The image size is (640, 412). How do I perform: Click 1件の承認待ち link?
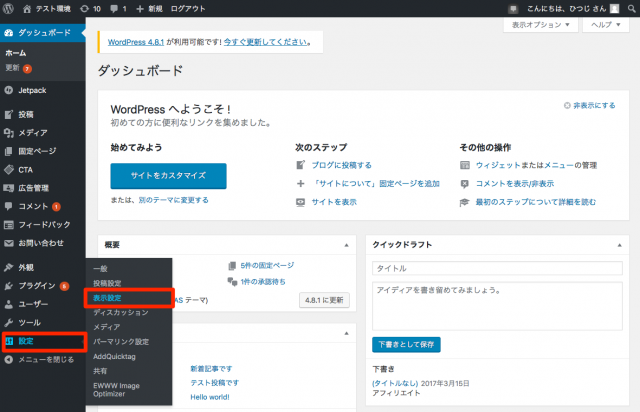pos(263,282)
